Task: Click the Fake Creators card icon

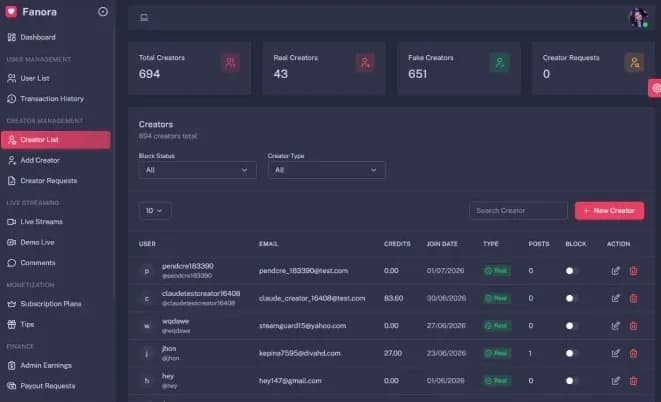Action: click(500, 63)
